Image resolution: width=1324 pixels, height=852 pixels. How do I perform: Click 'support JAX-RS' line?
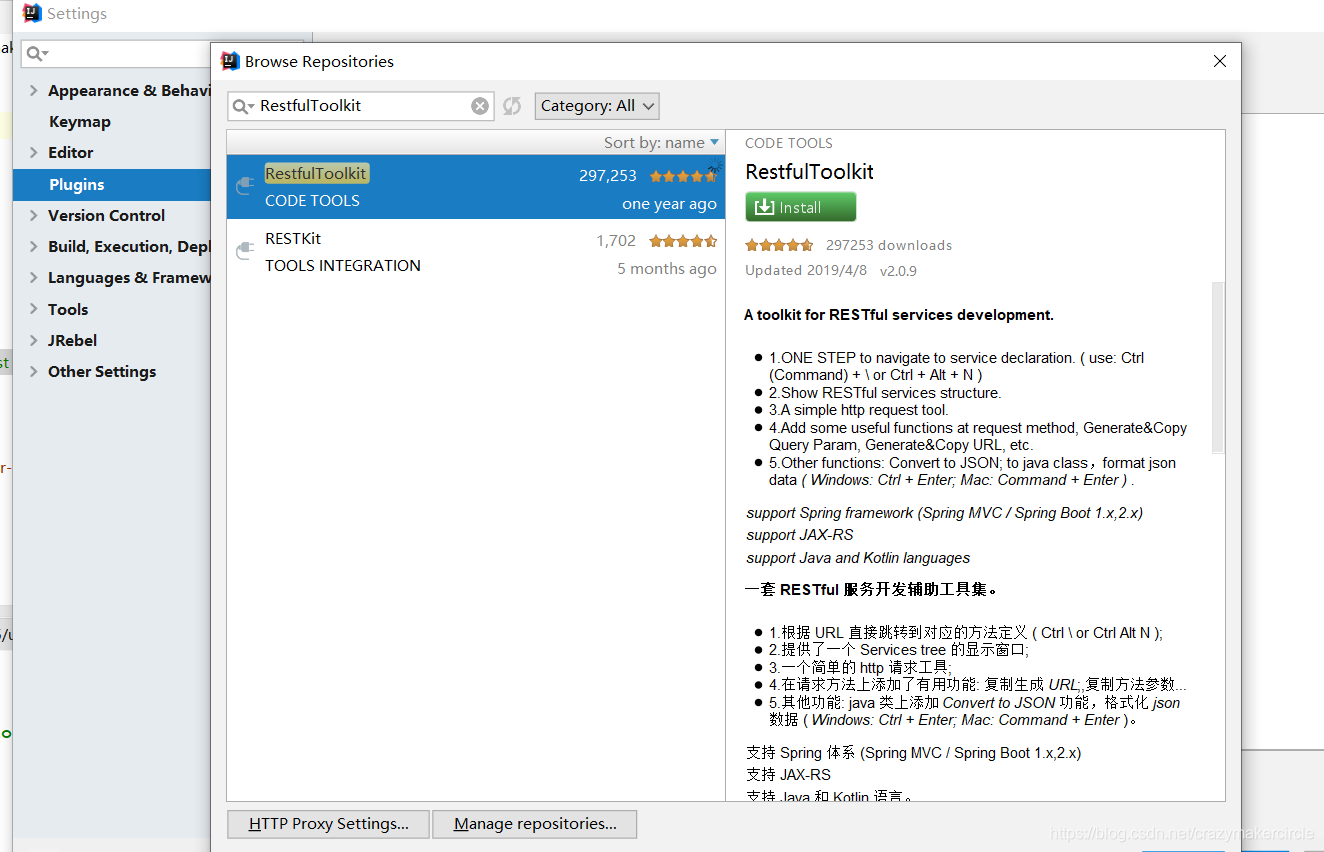(800, 535)
